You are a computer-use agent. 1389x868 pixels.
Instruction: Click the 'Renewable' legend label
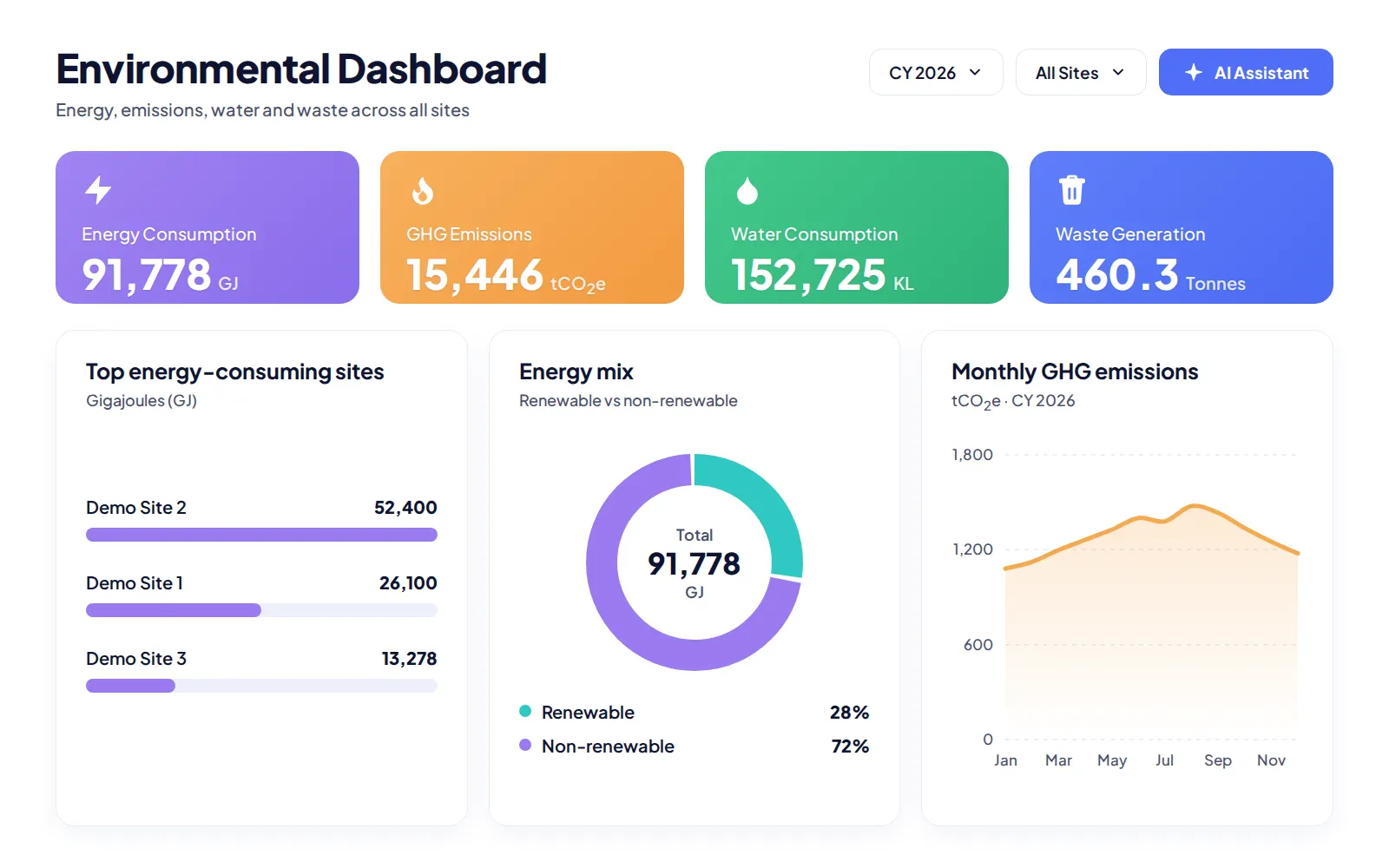coord(588,713)
